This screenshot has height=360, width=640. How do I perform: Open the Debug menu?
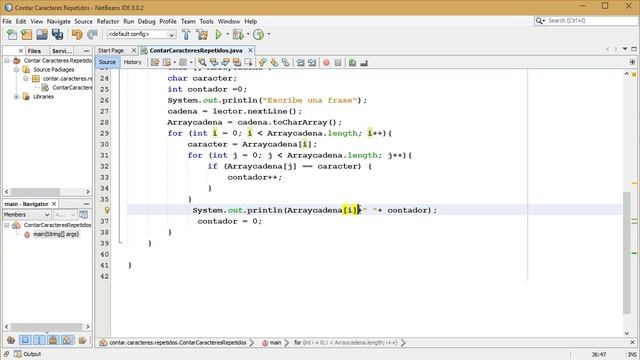tap(147, 21)
